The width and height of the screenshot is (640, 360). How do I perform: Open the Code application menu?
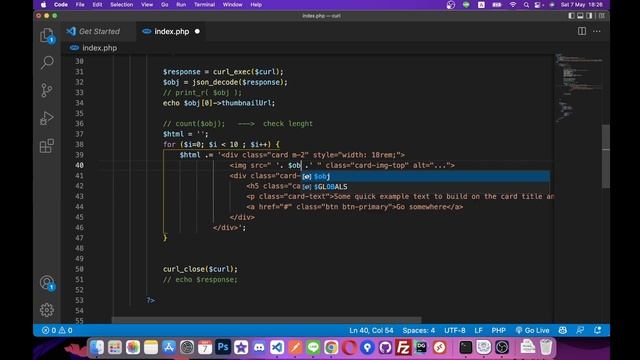click(61, 5)
